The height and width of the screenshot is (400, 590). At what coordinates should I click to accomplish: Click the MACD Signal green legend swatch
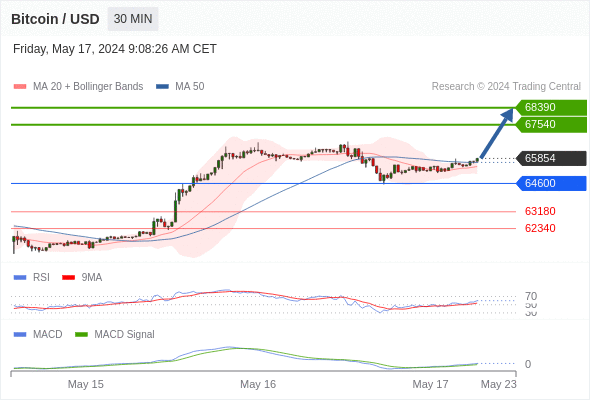tap(81, 334)
